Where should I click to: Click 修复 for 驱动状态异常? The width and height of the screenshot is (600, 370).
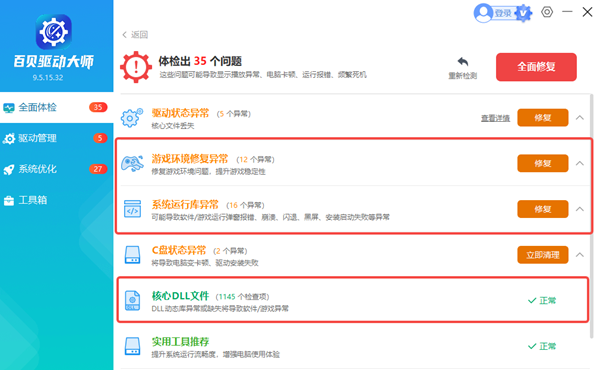click(x=543, y=118)
